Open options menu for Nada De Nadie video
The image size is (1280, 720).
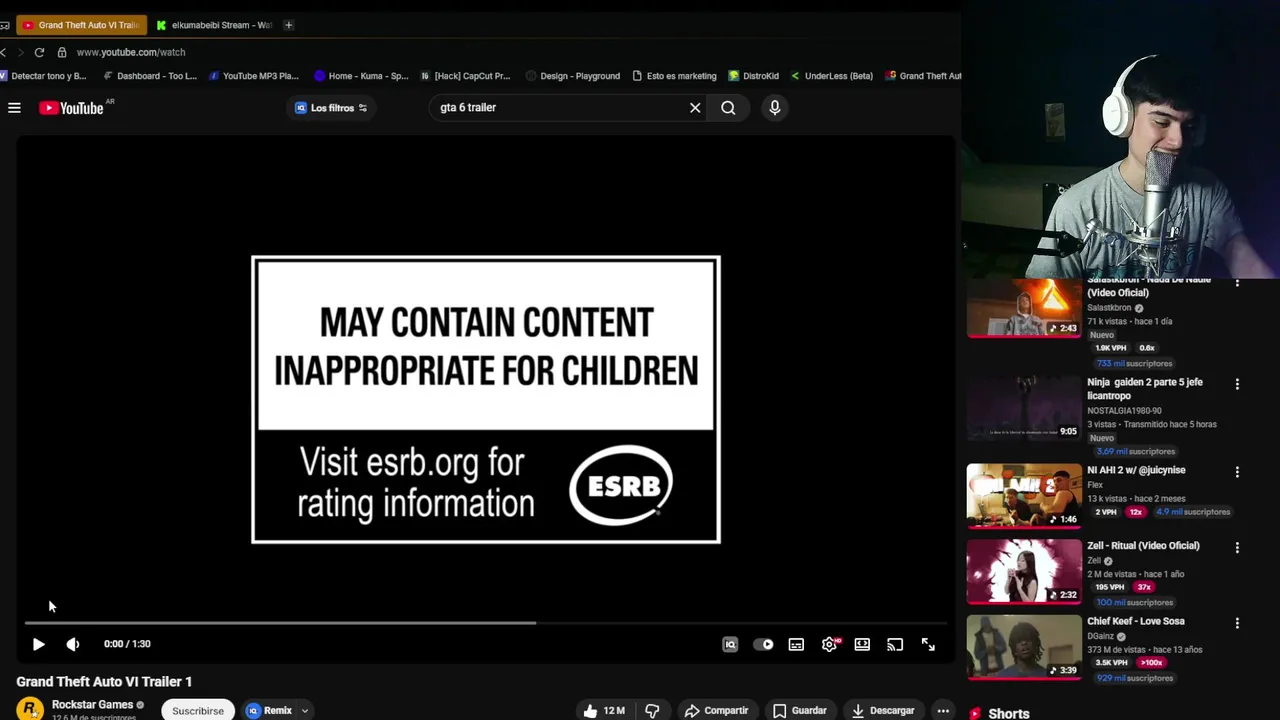click(1237, 283)
